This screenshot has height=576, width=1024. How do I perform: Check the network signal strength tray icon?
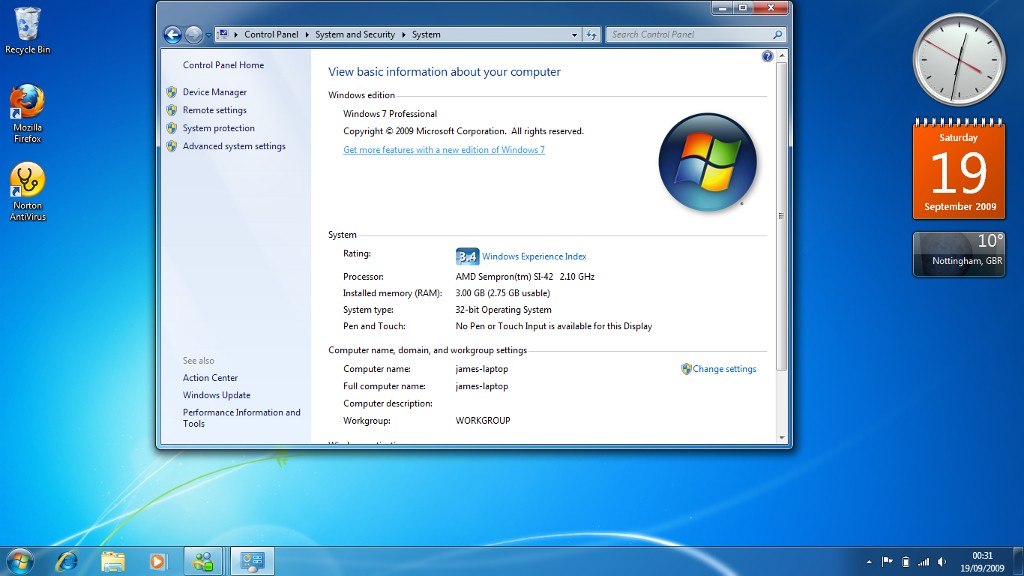coord(922,561)
